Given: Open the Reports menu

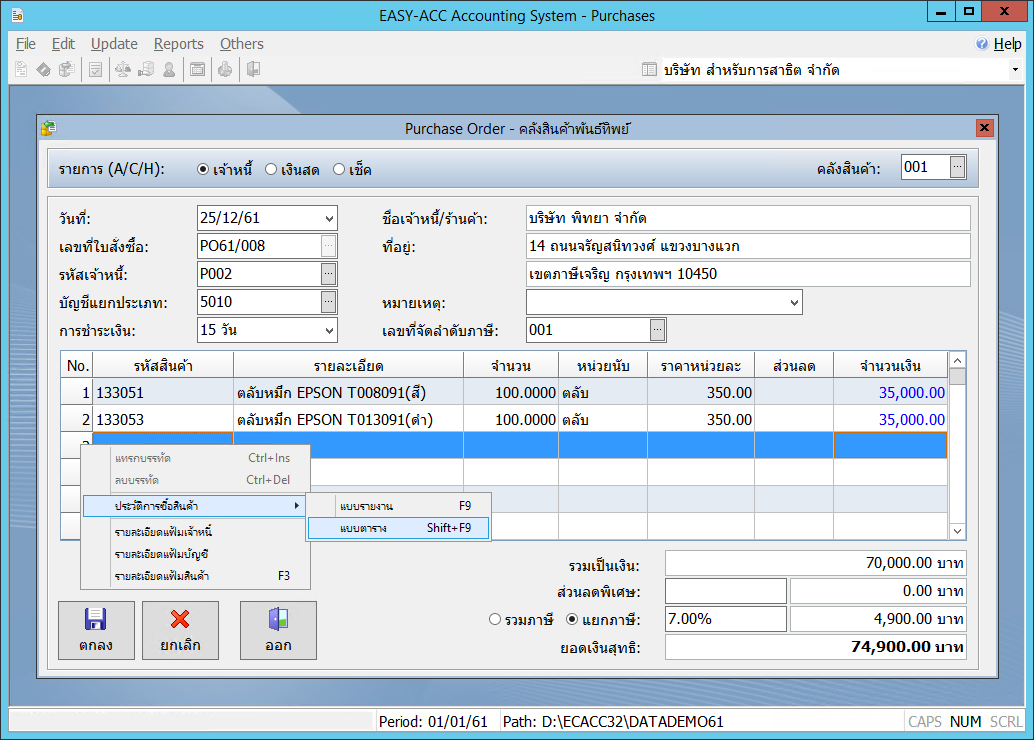Looking at the screenshot, I should (x=178, y=44).
